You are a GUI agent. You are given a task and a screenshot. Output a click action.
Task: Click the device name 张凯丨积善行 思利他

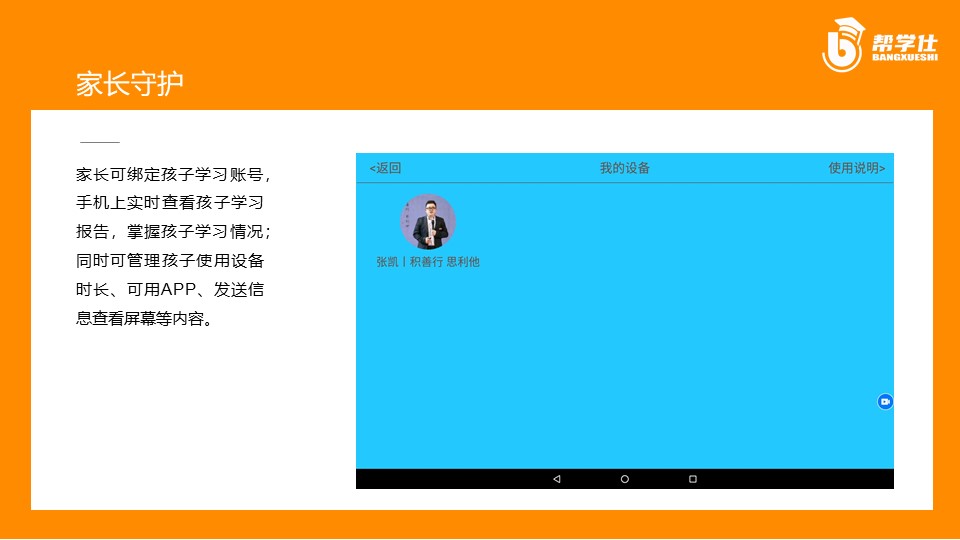(x=428, y=262)
